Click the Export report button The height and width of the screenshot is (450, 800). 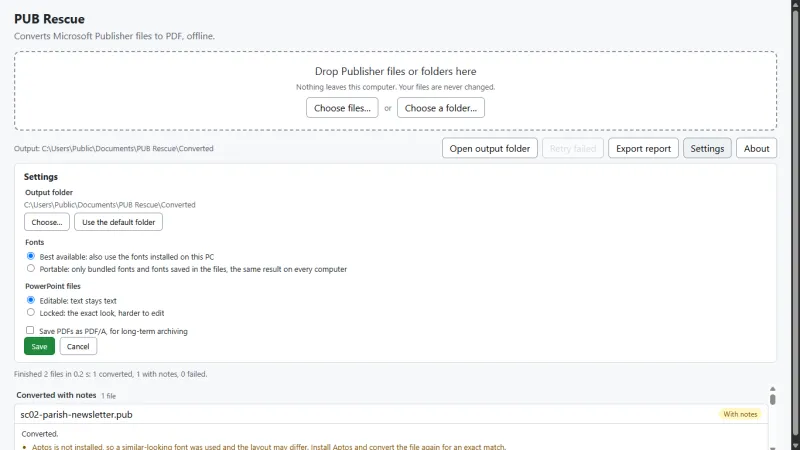pyautogui.click(x=643, y=148)
